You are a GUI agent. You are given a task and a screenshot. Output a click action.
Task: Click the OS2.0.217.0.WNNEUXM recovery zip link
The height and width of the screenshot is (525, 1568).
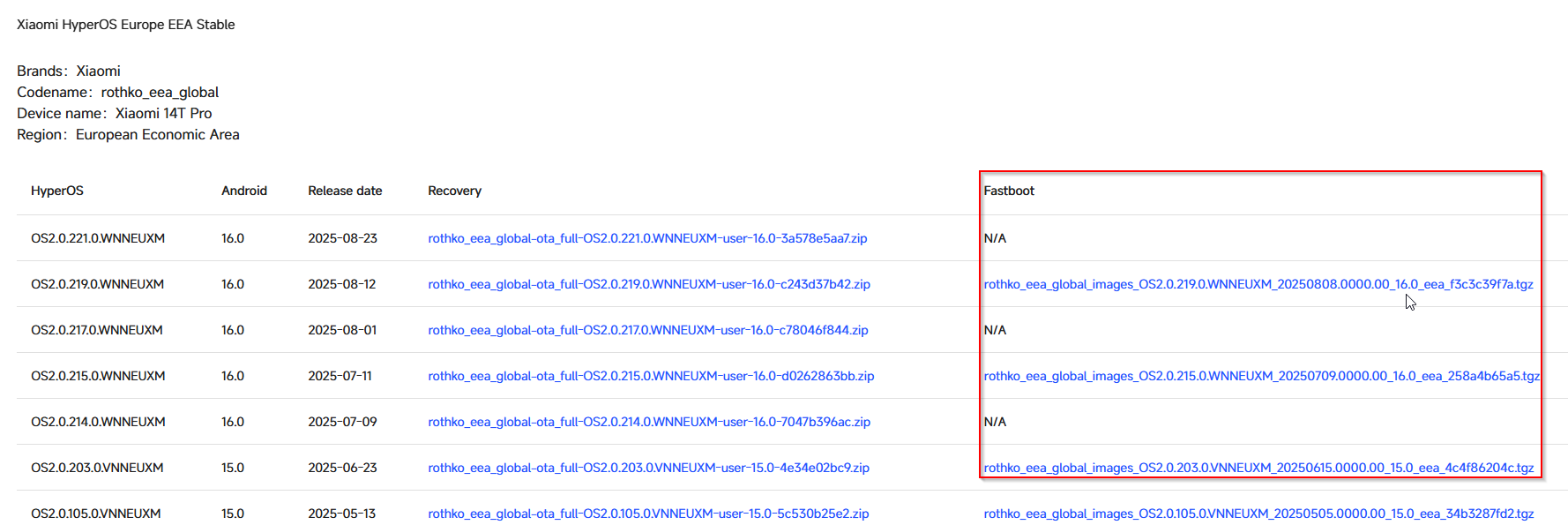point(647,330)
